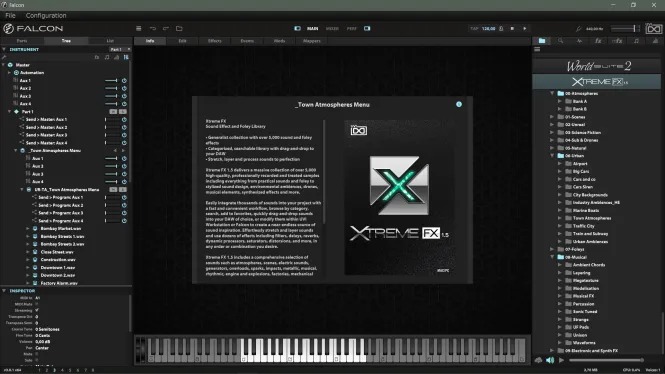Switch to the MAIN view

313,28
